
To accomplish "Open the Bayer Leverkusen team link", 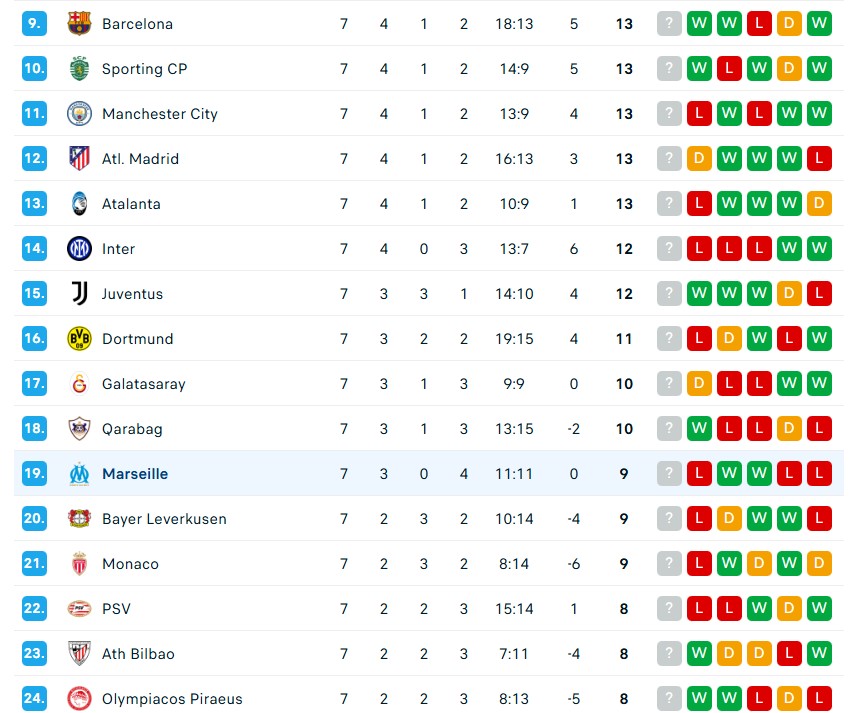I will pos(164,519).
